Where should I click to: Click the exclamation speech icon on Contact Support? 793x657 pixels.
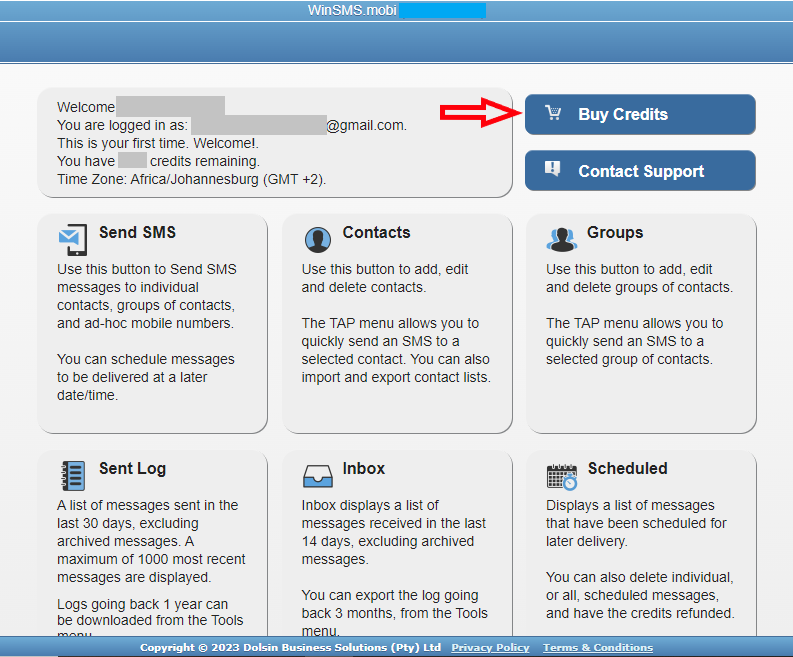[x=552, y=168]
